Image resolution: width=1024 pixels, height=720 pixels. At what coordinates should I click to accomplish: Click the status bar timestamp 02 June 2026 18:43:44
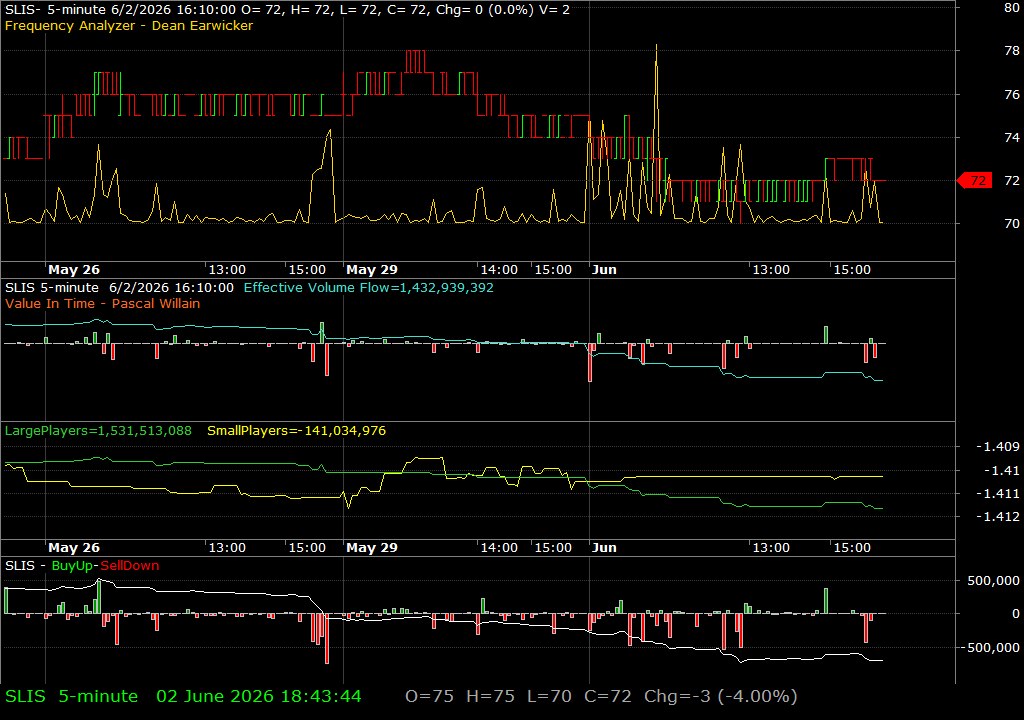coord(259,696)
